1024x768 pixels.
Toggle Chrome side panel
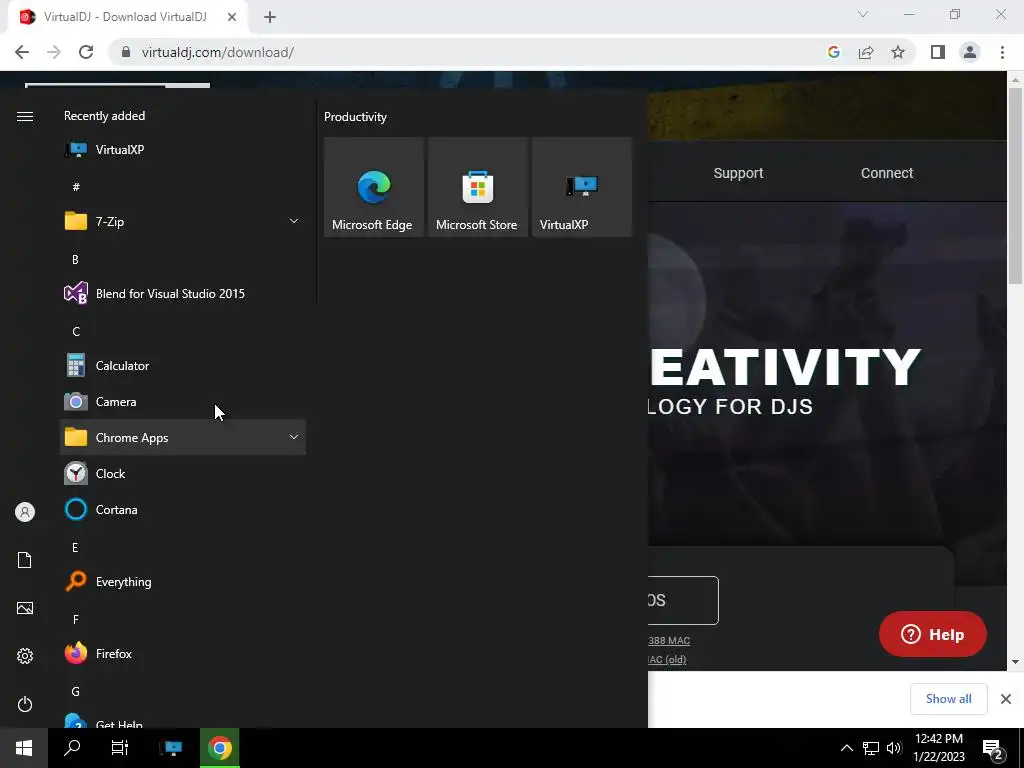938,52
